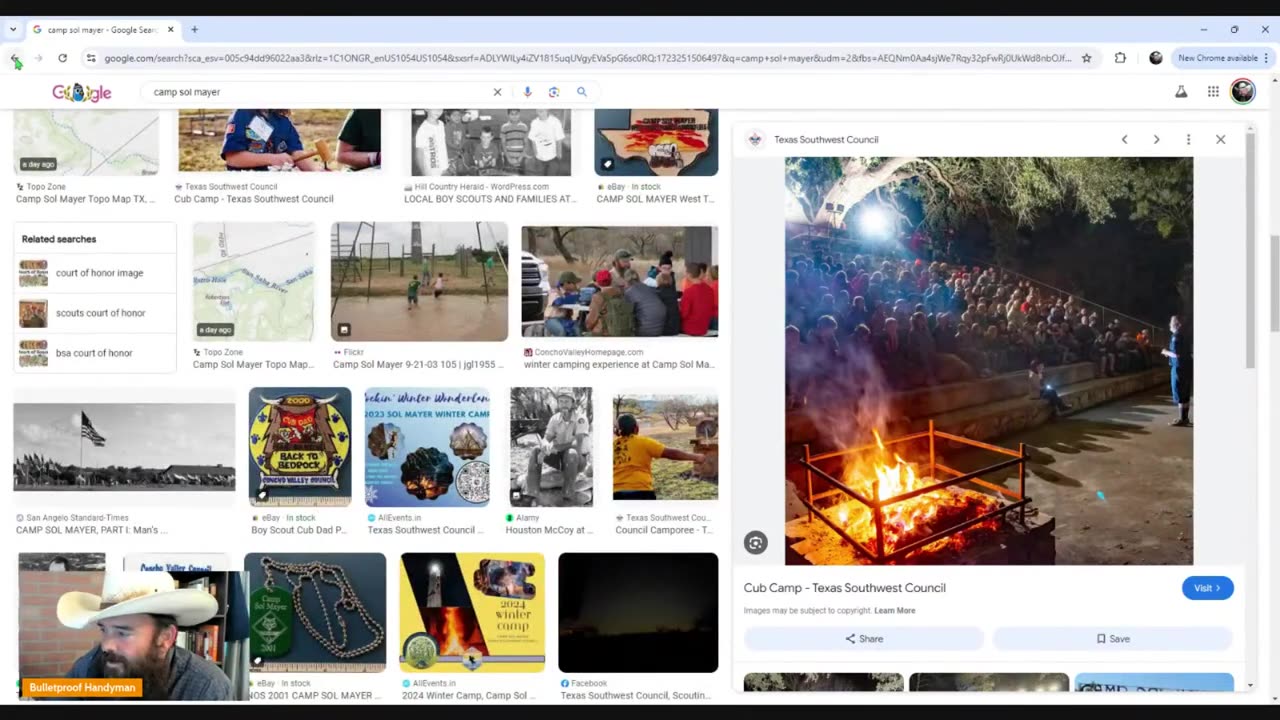Click the Share button

pyautogui.click(x=864, y=639)
